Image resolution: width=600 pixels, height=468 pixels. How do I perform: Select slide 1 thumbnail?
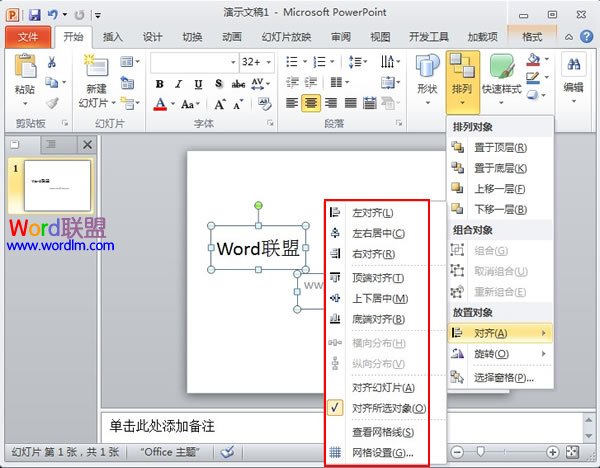(x=57, y=186)
